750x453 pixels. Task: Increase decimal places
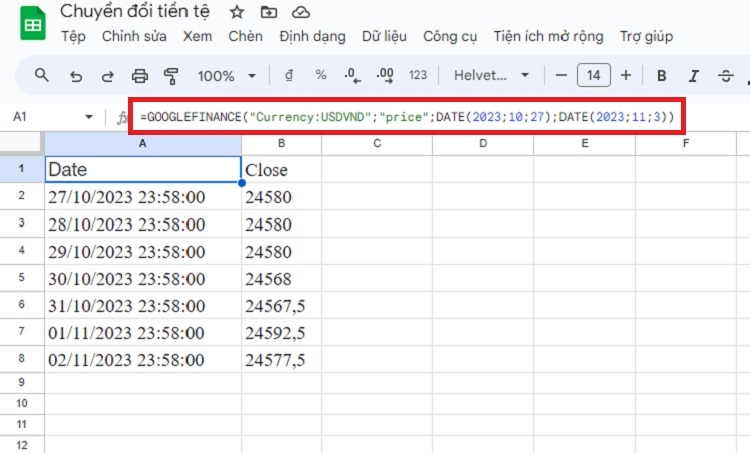pyautogui.click(x=385, y=76)
